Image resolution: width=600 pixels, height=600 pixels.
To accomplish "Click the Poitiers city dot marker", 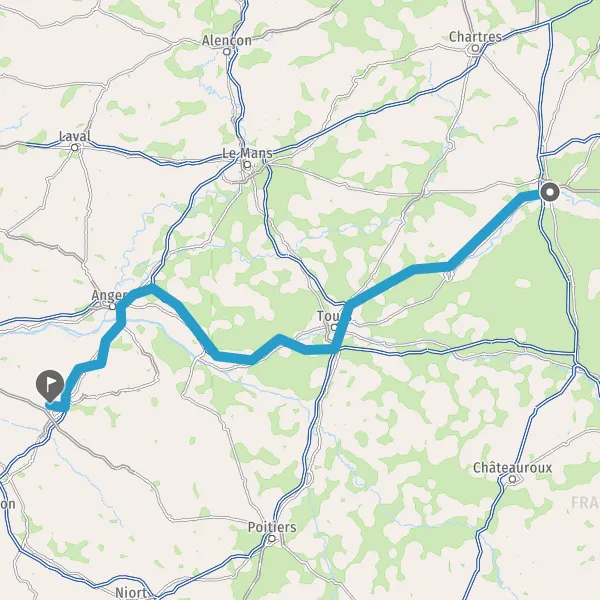I will point(272,539).
